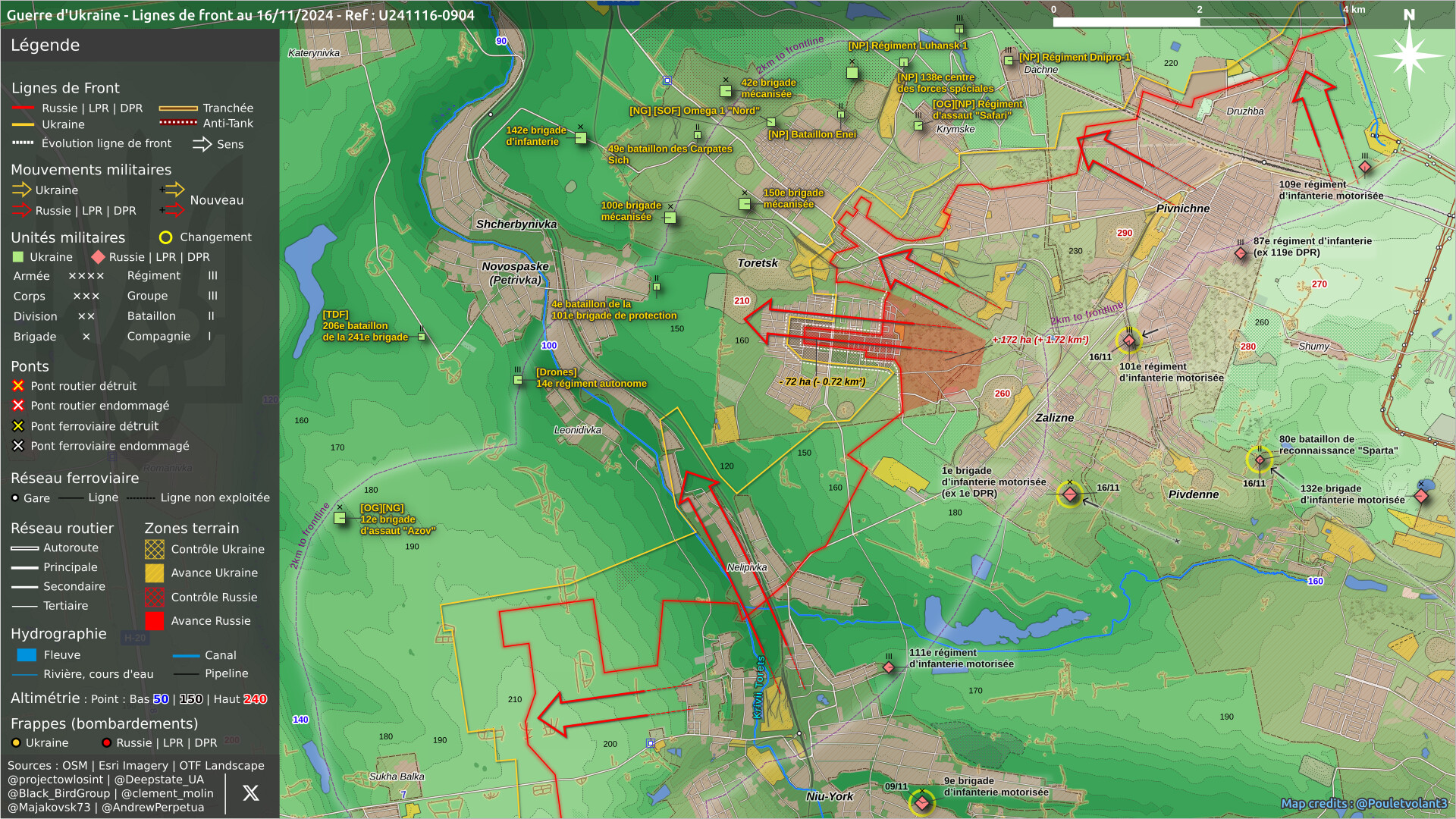Click the +172 ha area change label
The image size is (1456, 819).
point(1040,340)
